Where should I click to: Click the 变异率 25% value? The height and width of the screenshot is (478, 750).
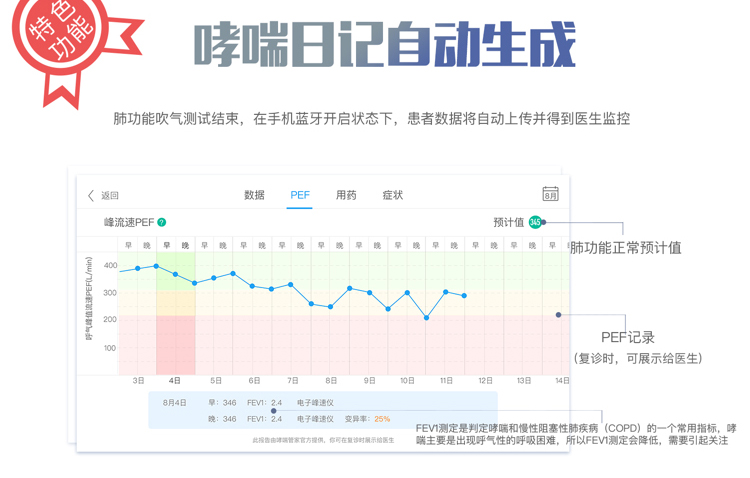(367, 419)
